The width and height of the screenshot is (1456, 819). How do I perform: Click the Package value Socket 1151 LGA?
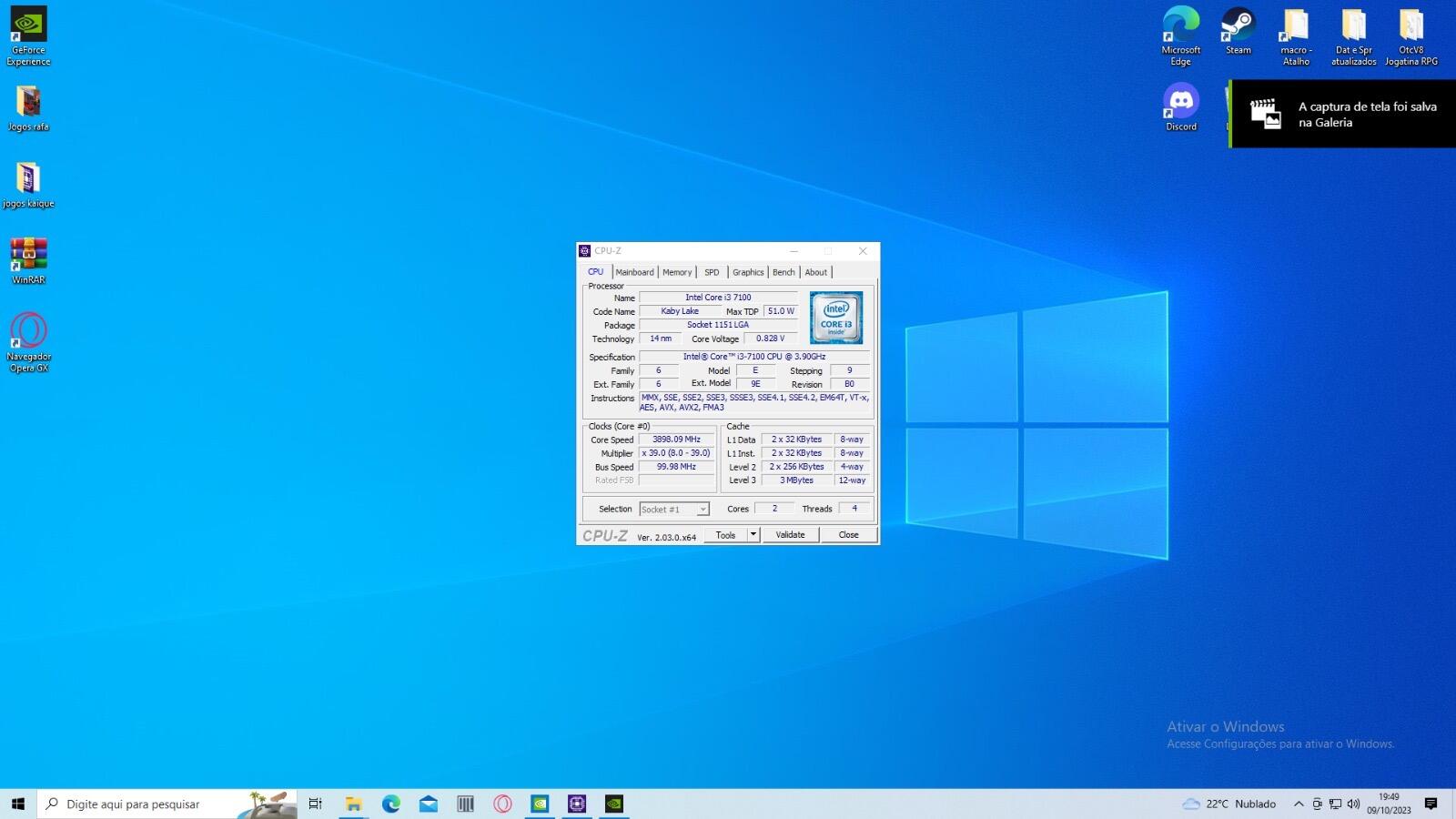pyautogui.click(x=718, y=325)
